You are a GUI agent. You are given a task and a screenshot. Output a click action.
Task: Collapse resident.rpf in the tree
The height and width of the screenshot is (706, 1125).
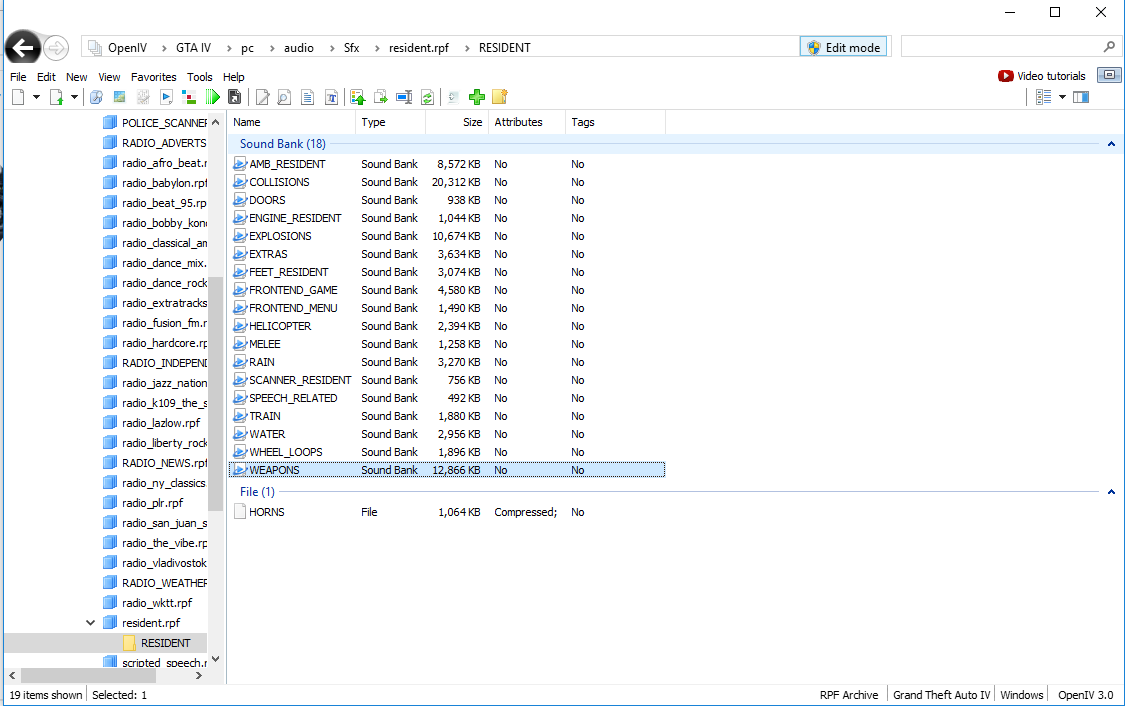[x=93, y=623]
